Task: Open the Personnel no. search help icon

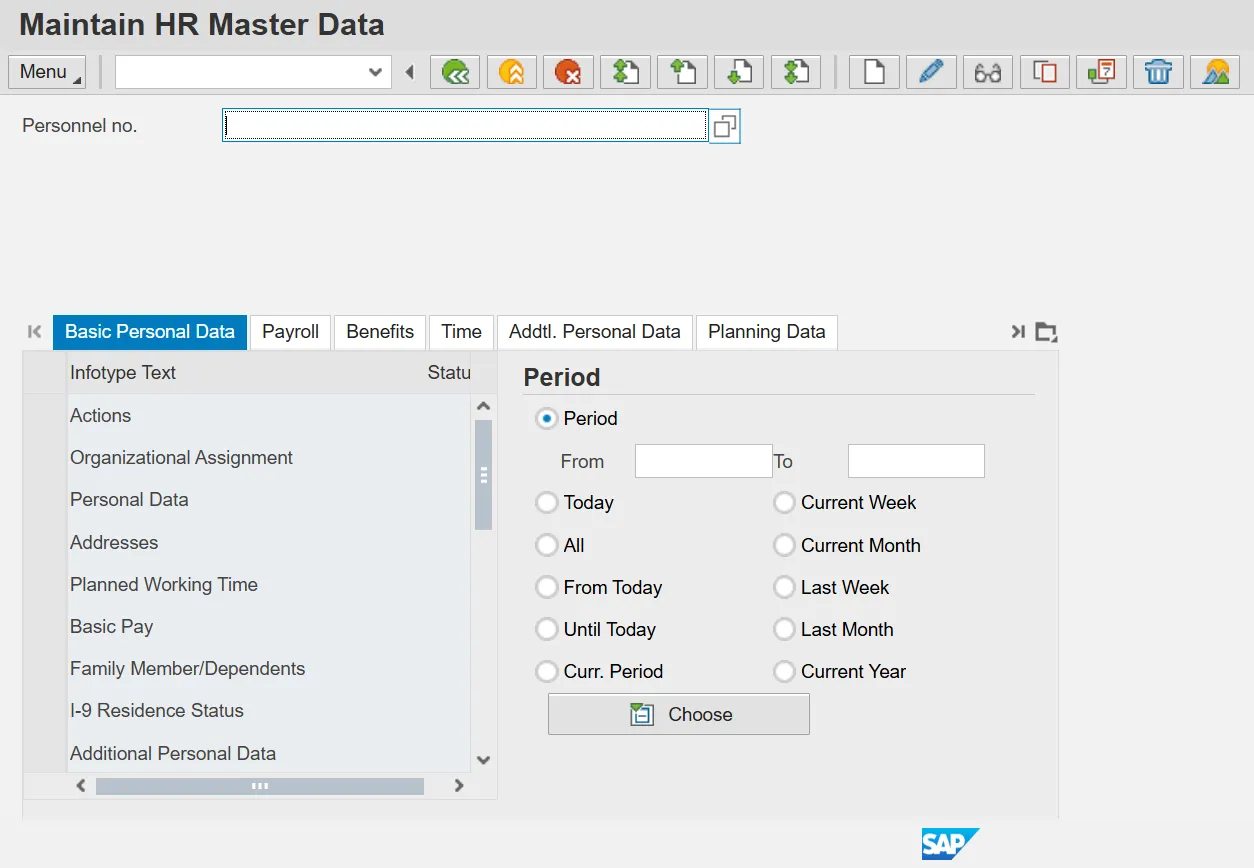Action: tap(724, 126)
